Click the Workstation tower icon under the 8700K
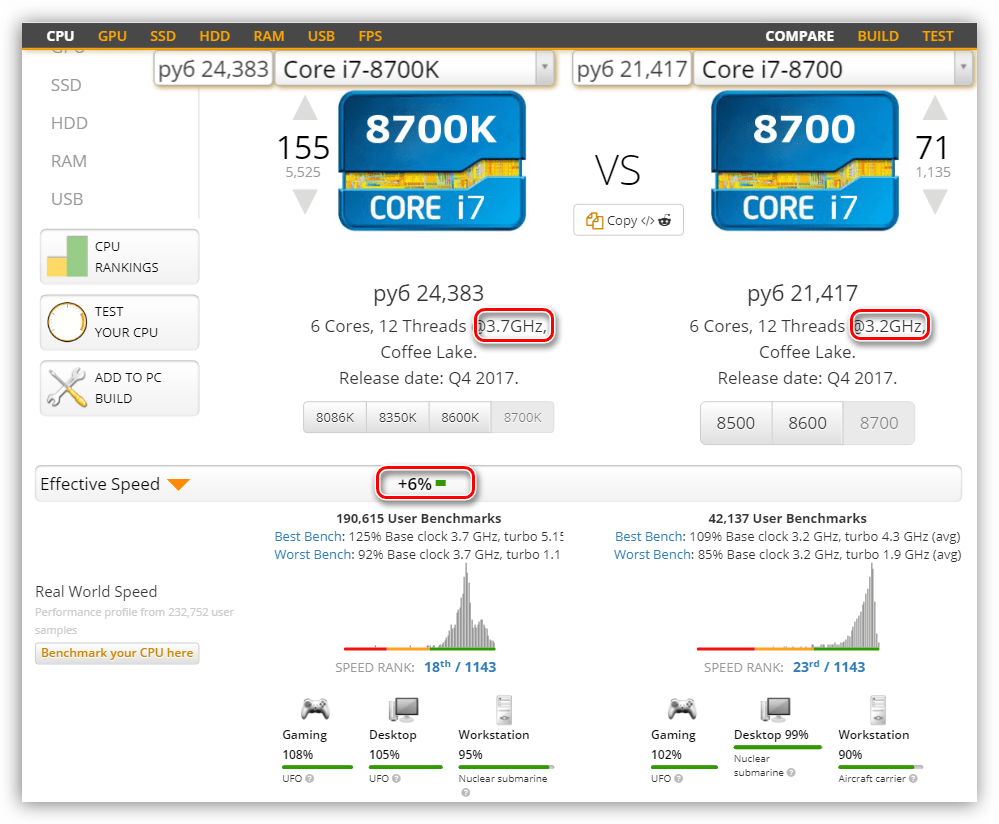This screenshot has width=999, height=824. 504,709
